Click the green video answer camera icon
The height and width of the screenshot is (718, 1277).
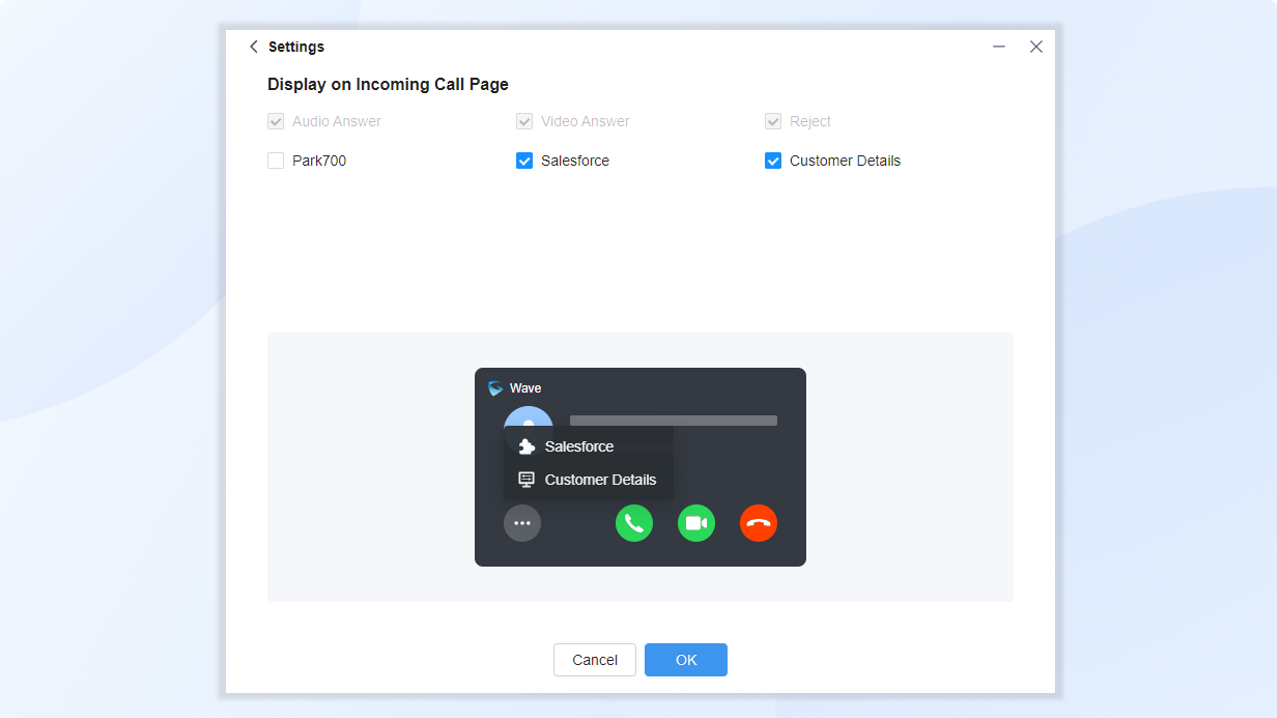696,523
